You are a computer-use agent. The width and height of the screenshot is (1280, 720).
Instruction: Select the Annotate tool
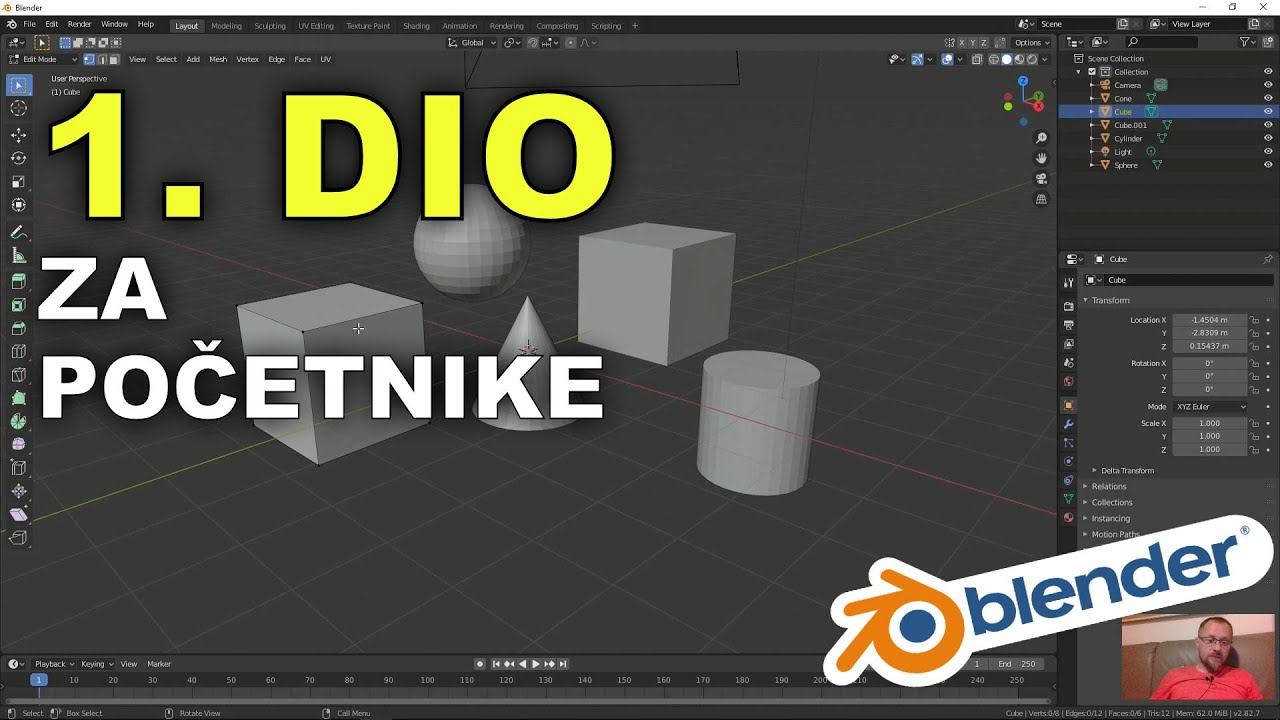point(18,232)
